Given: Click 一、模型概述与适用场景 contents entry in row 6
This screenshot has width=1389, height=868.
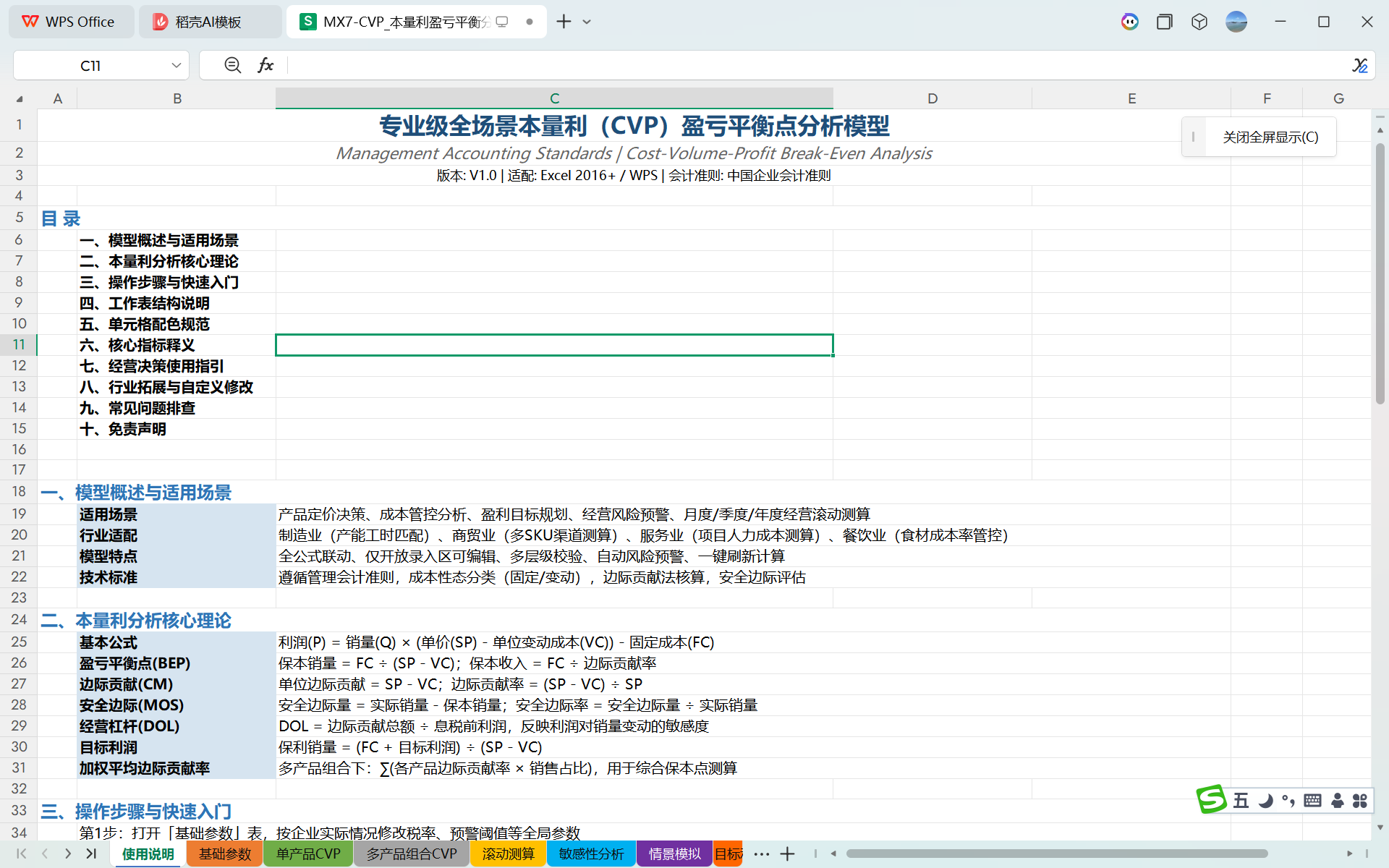Looking at the screenshot, I should (x=159, y=240).
